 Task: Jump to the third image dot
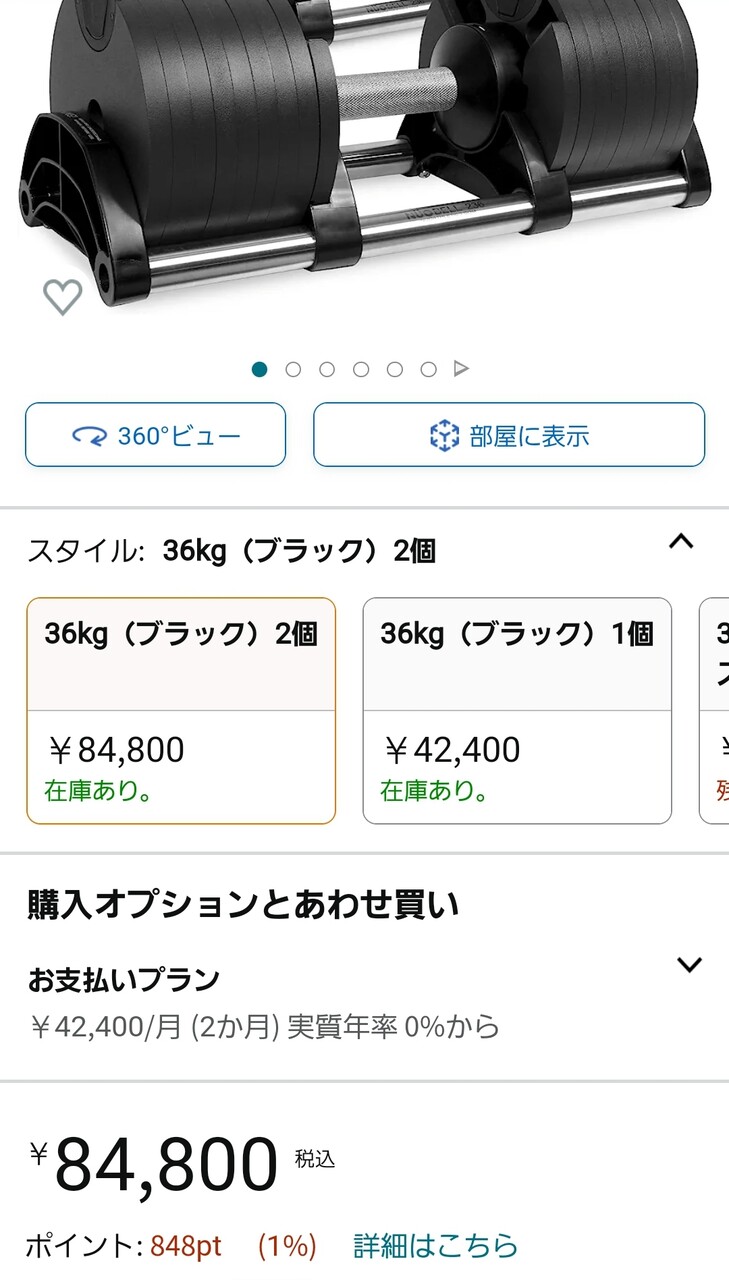pyautogui.click(x=327, y=369)
